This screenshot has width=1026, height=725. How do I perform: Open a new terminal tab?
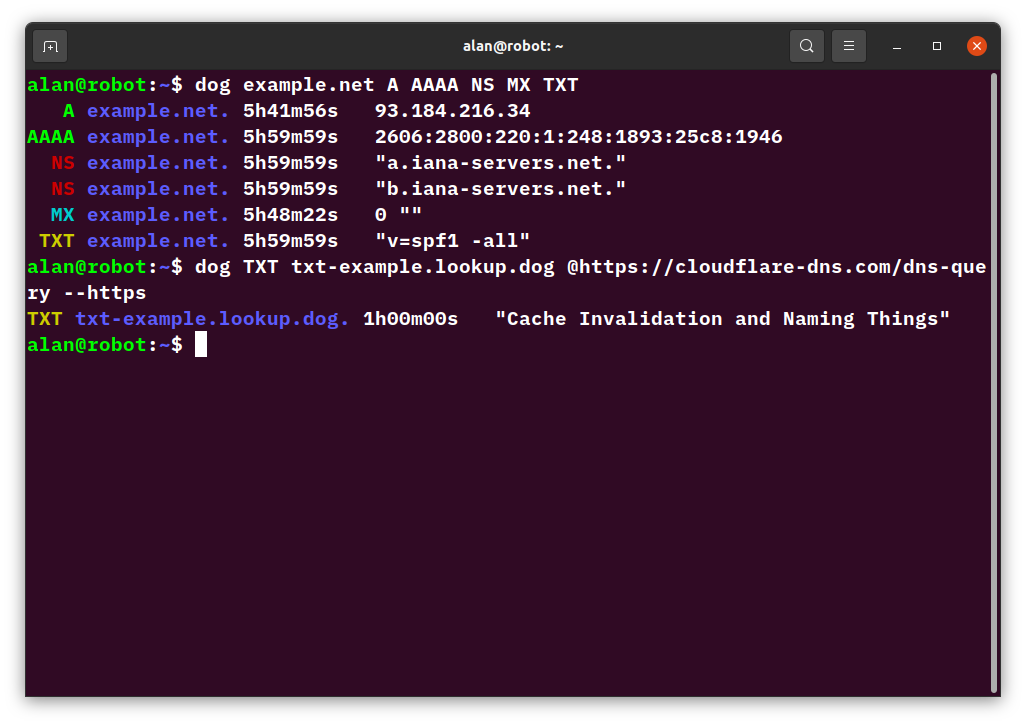(49, 46)
